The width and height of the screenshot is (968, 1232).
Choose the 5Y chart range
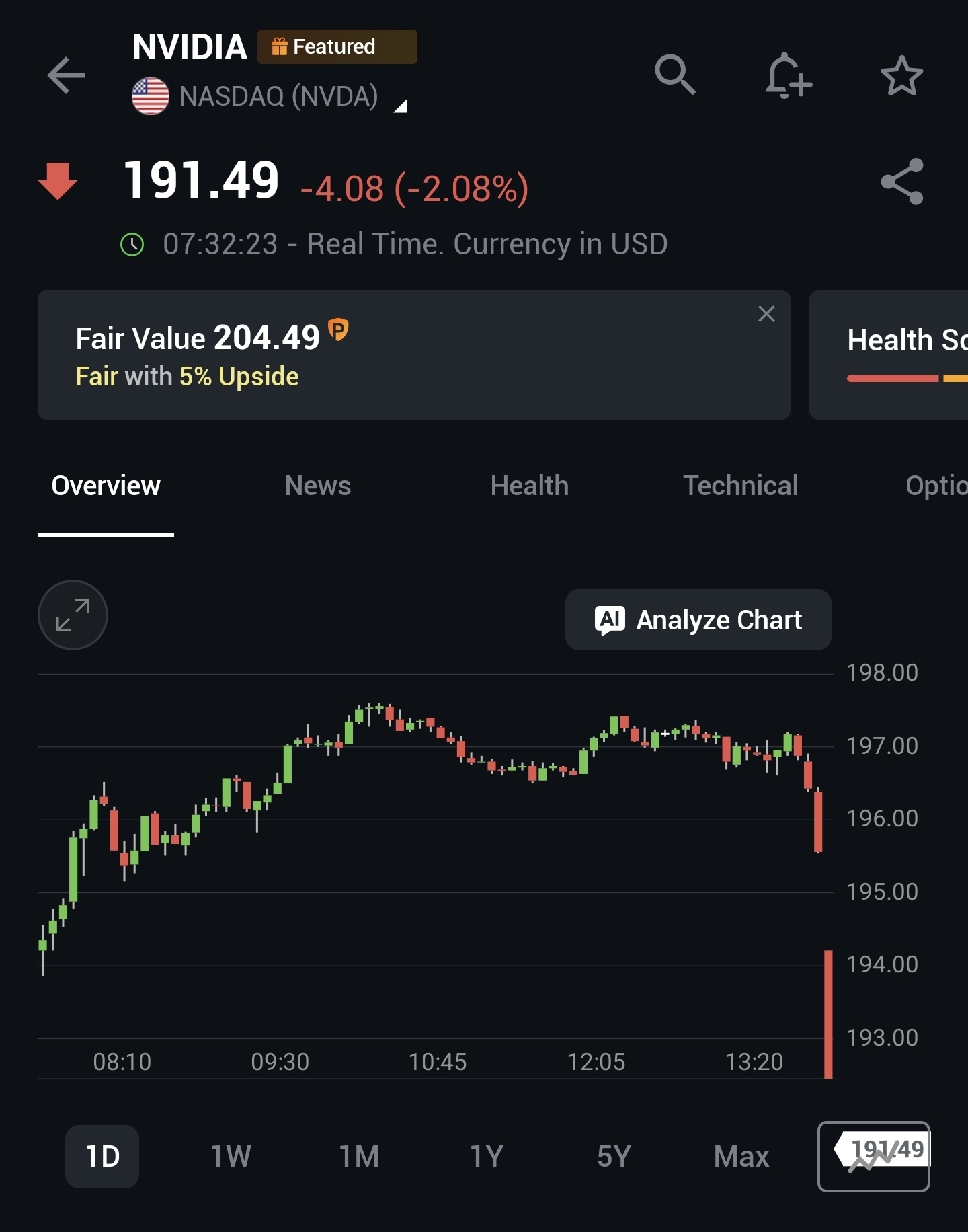tap(614, 1156)
